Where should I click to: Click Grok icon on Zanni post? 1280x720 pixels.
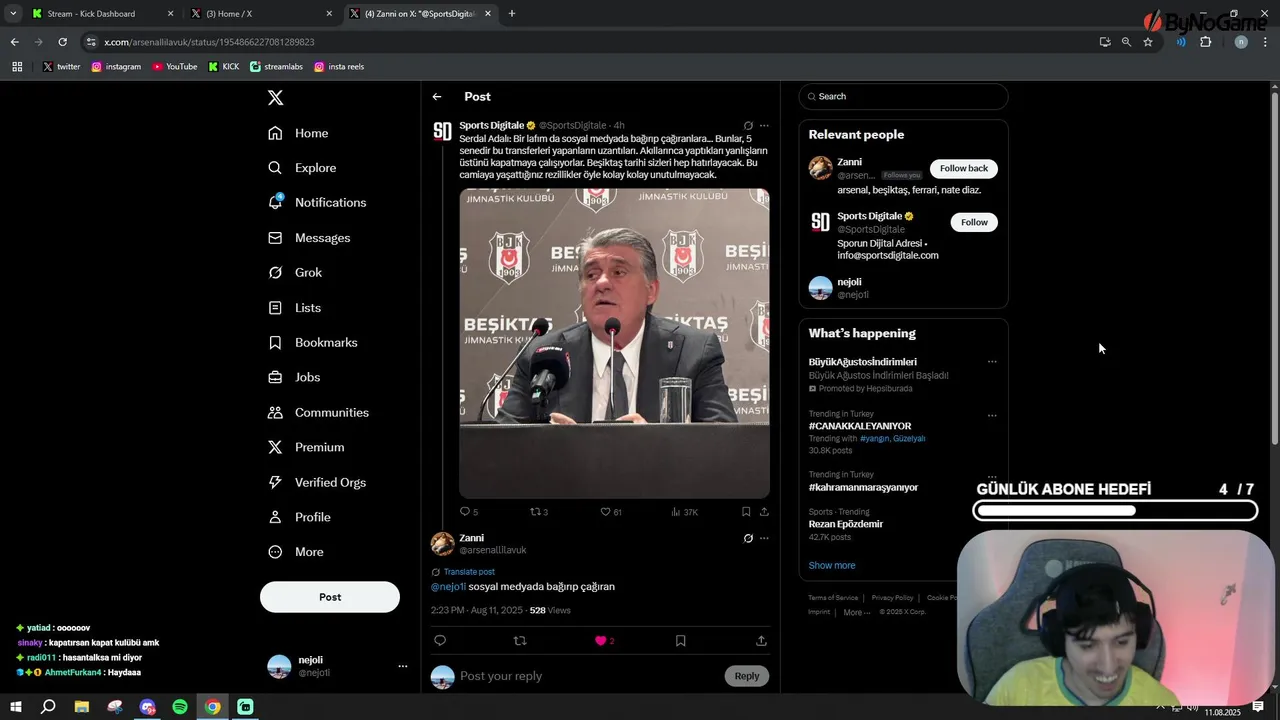[x=748, y=538]
